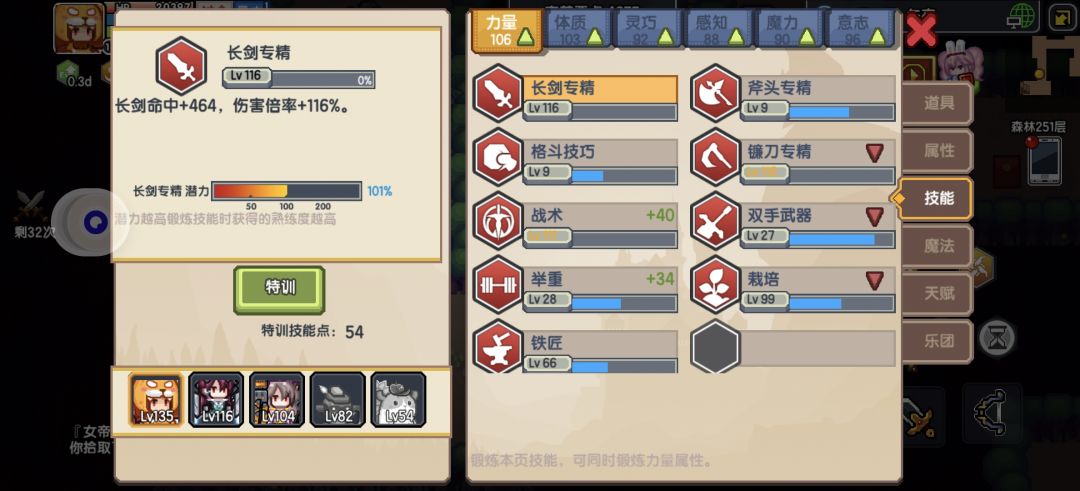Open the phone icon below 森林251层
The height and width of the screenshot is (491, 1080).
pos(1045,160)
